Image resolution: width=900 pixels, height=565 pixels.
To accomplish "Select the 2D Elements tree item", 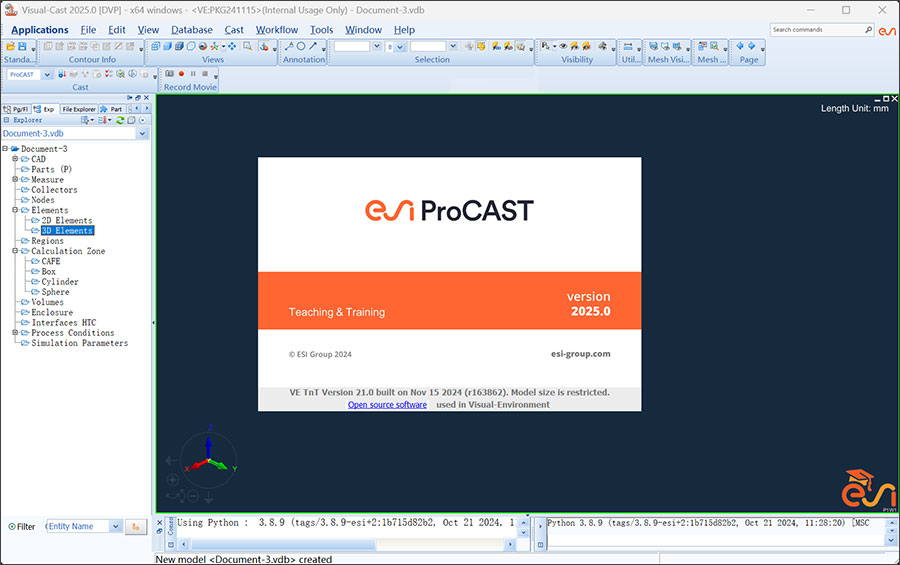I will (67, 220).
